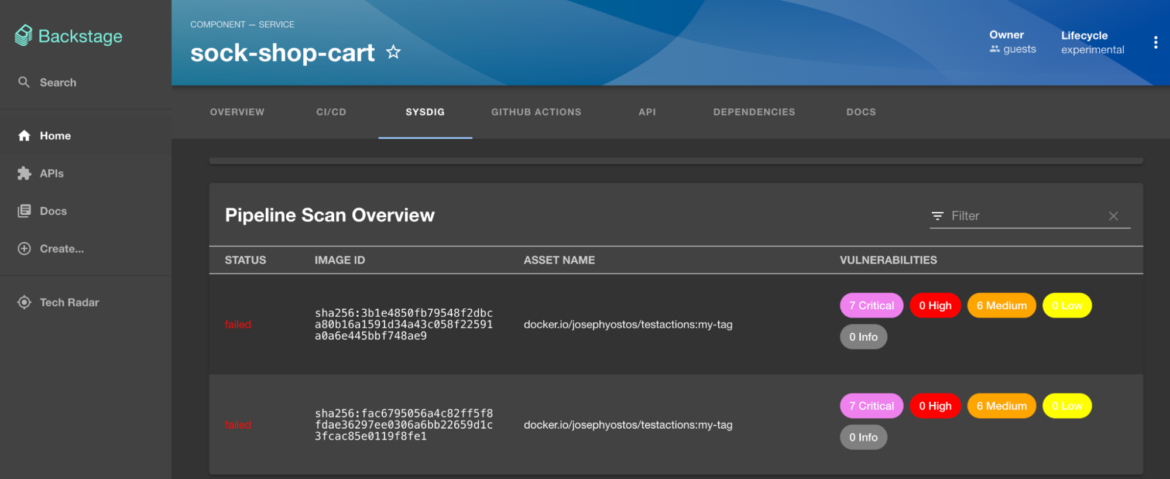The image size is (1170, 479).
Task: Click 6 Medium chip in sha256:fac67950 row
Action: (1002, 406)
